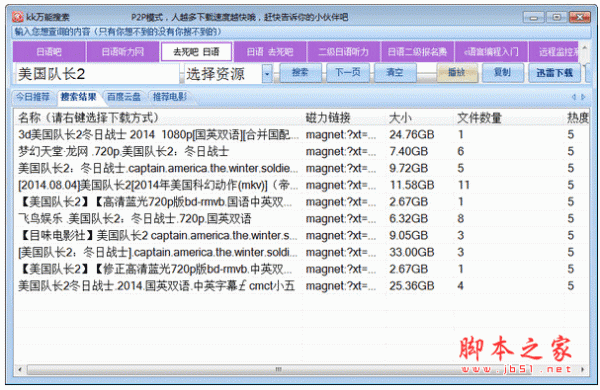The height and width of the screenshot is (390, 600).
Task: Close the kk万能搜索 window
Action: (580, 17)
